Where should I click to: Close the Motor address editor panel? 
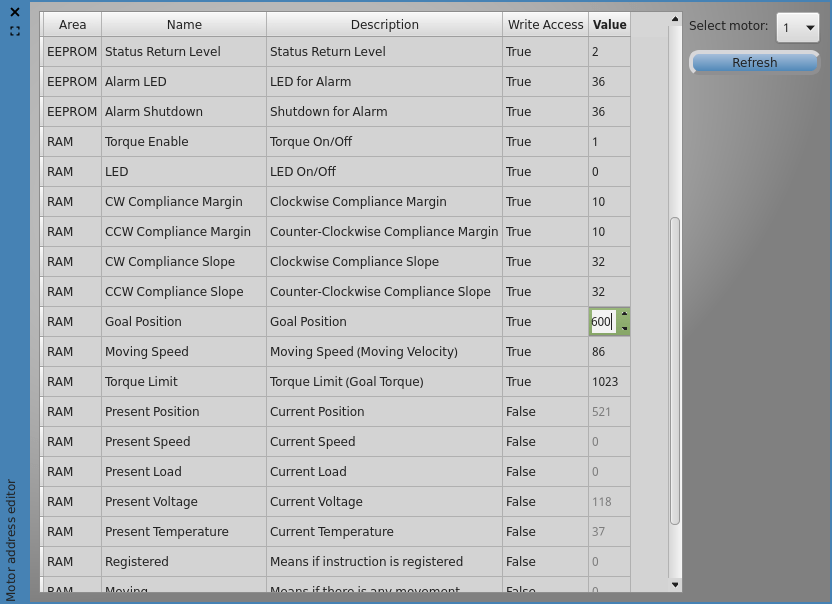[15, 13]
